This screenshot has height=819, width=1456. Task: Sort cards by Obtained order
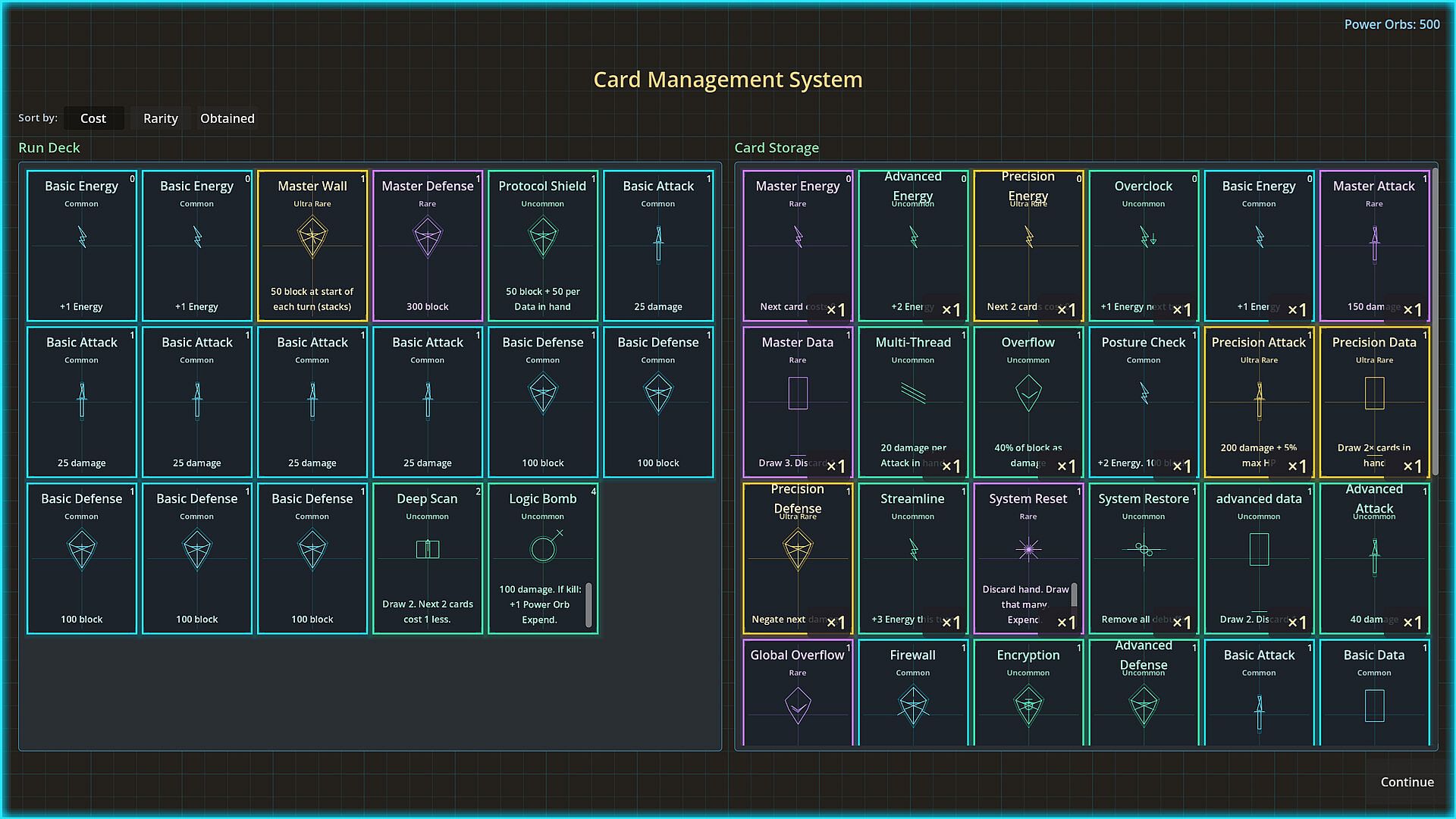227,118
